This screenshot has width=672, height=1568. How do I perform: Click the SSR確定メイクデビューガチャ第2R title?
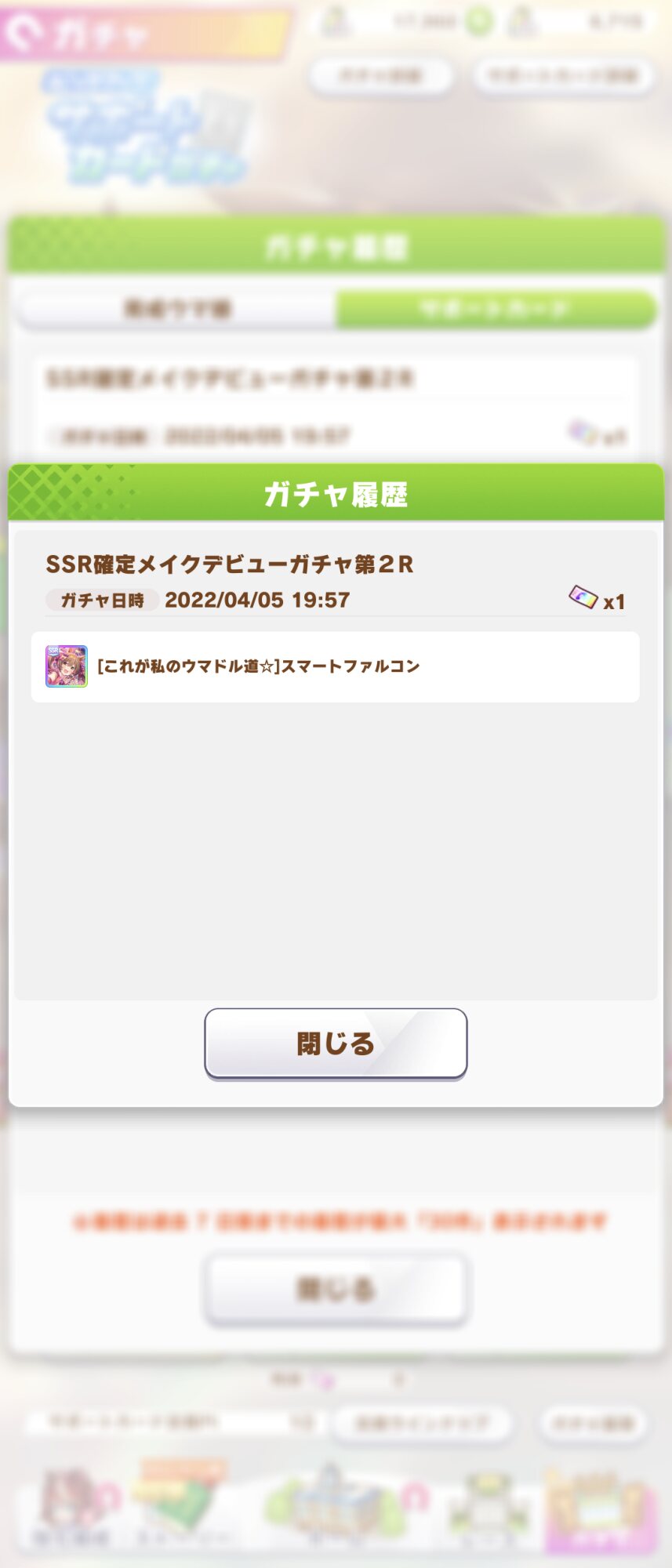tap(230, 564)
